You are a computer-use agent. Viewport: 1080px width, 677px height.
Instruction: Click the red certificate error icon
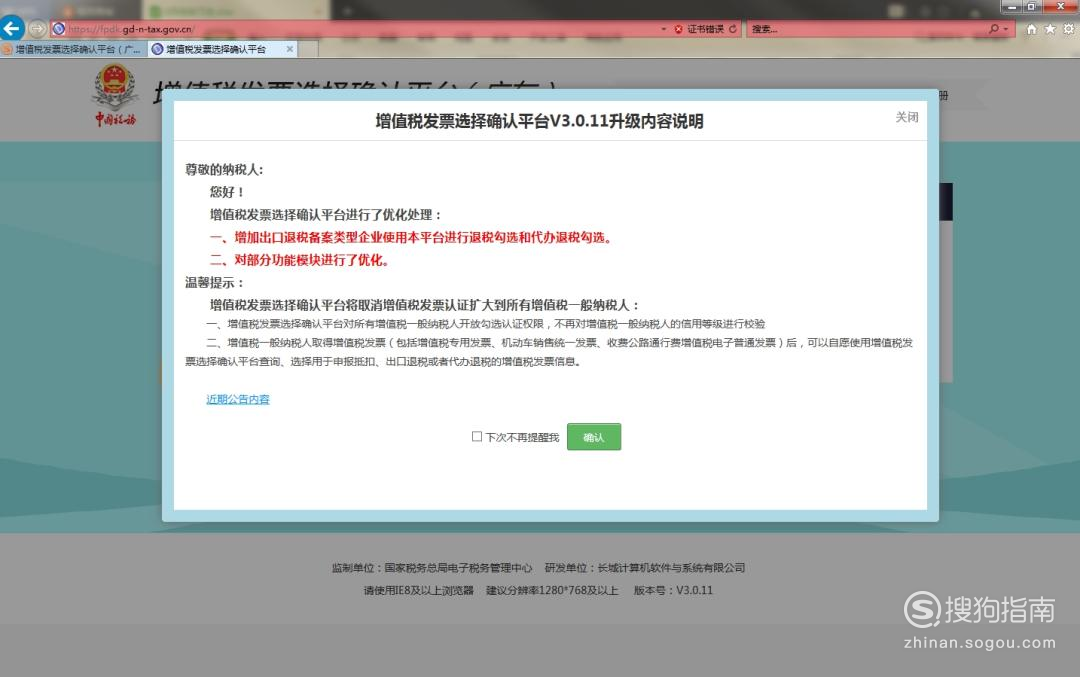coord(678,29)
